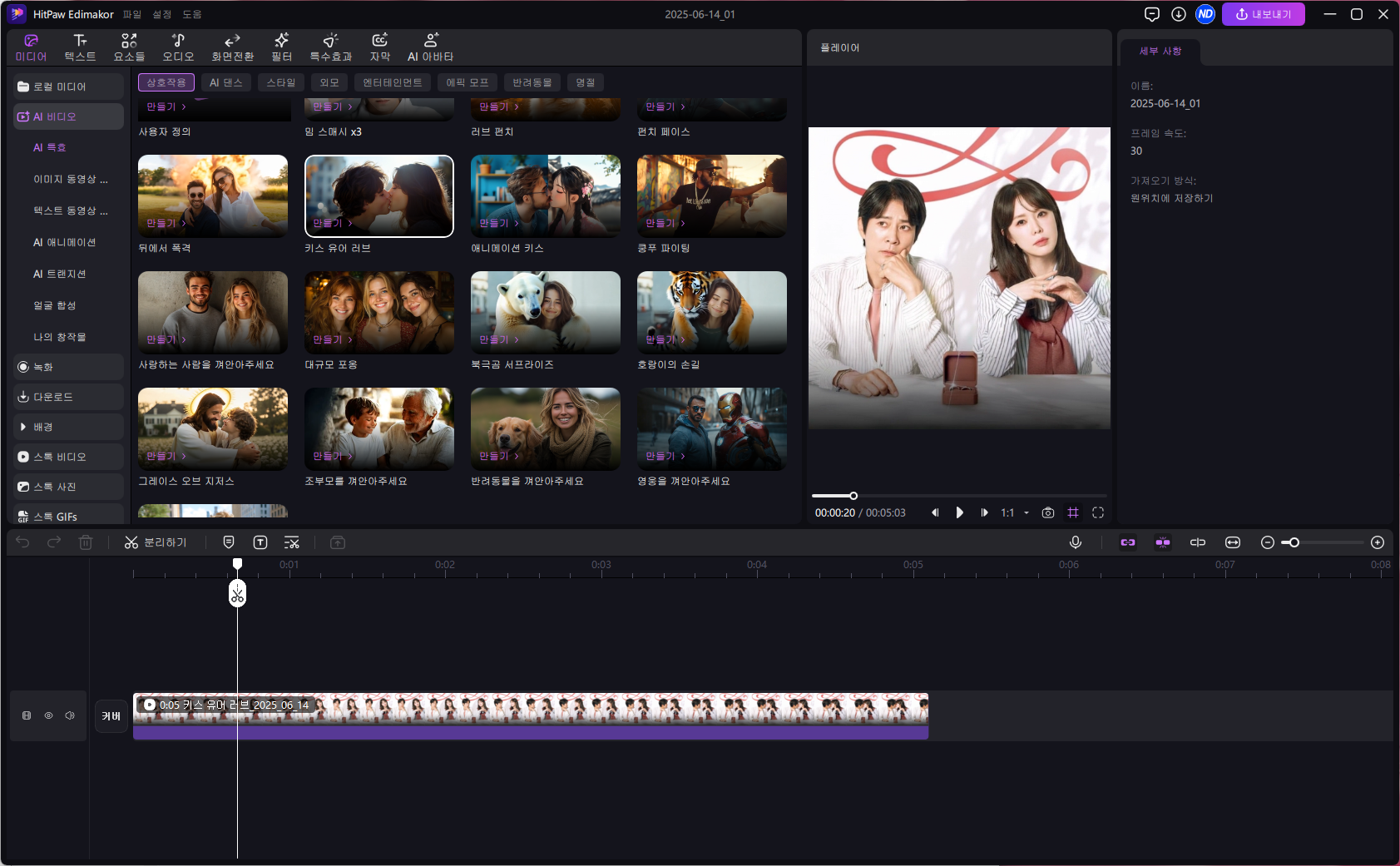The height and width of the screenshot is (866, 1400).
Task: Click the redo arrow in timeline toolbar
Action: click(54, 542)
